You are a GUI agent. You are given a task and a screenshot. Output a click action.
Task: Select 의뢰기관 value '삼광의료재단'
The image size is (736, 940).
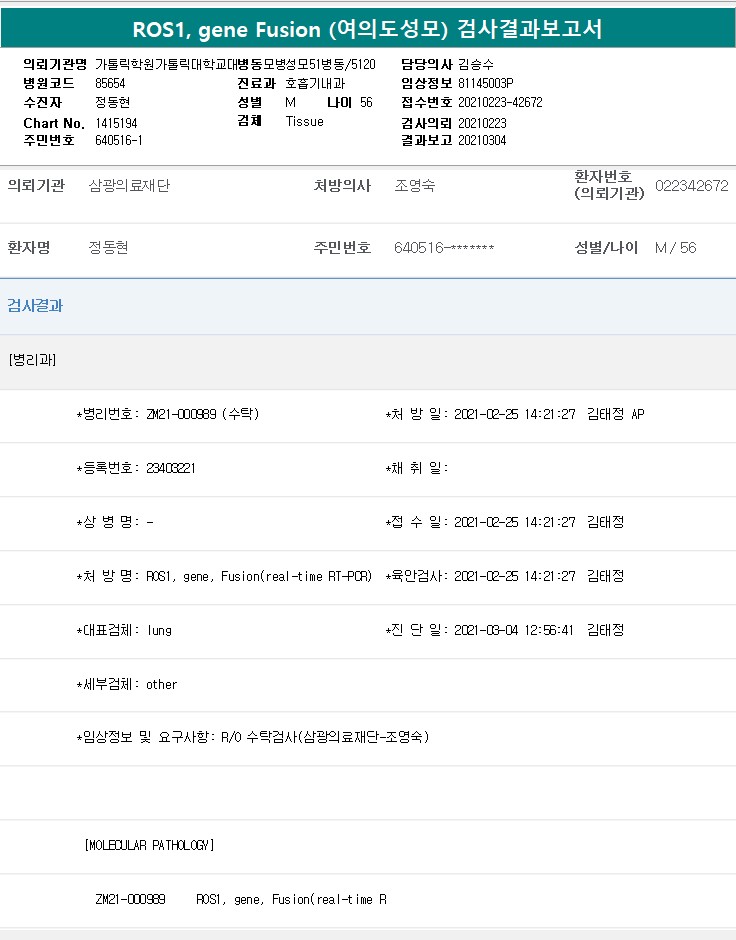pos(129,186)
